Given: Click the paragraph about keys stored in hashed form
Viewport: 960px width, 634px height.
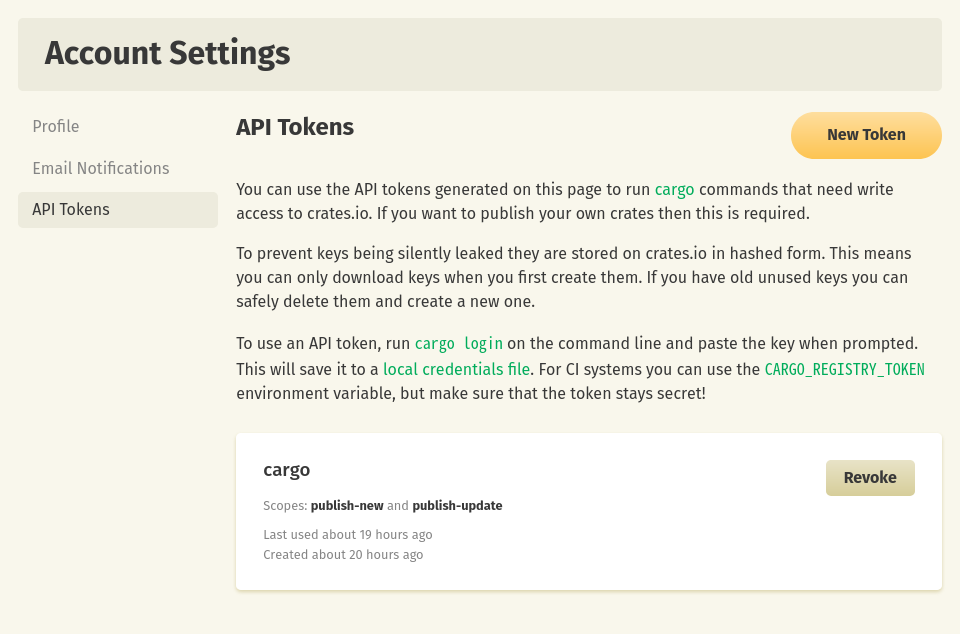Looking at the screenshot, I should point(574,277).
